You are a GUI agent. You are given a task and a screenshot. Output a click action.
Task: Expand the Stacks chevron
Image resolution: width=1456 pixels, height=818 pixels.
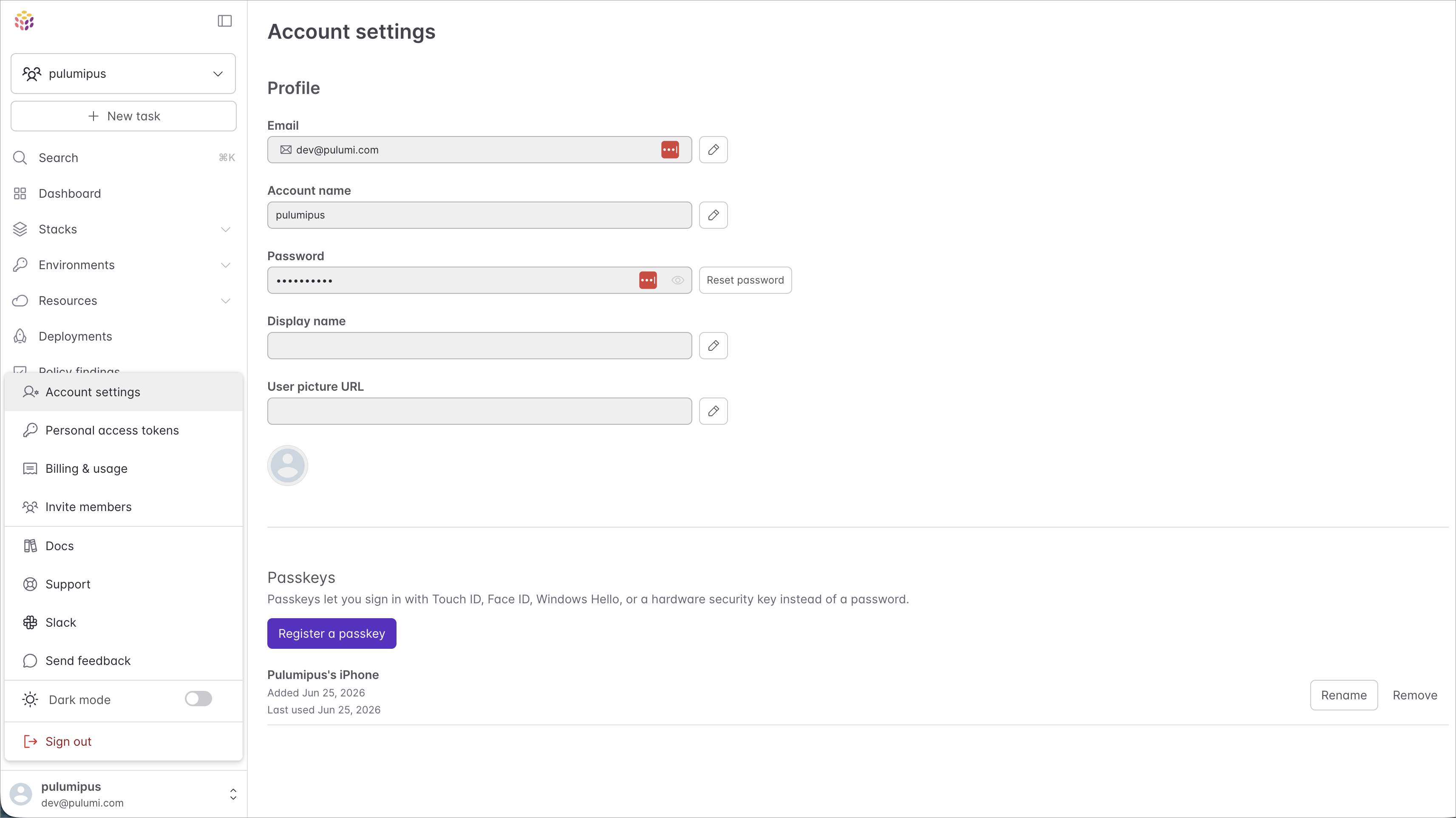click(x=226, y=230)
